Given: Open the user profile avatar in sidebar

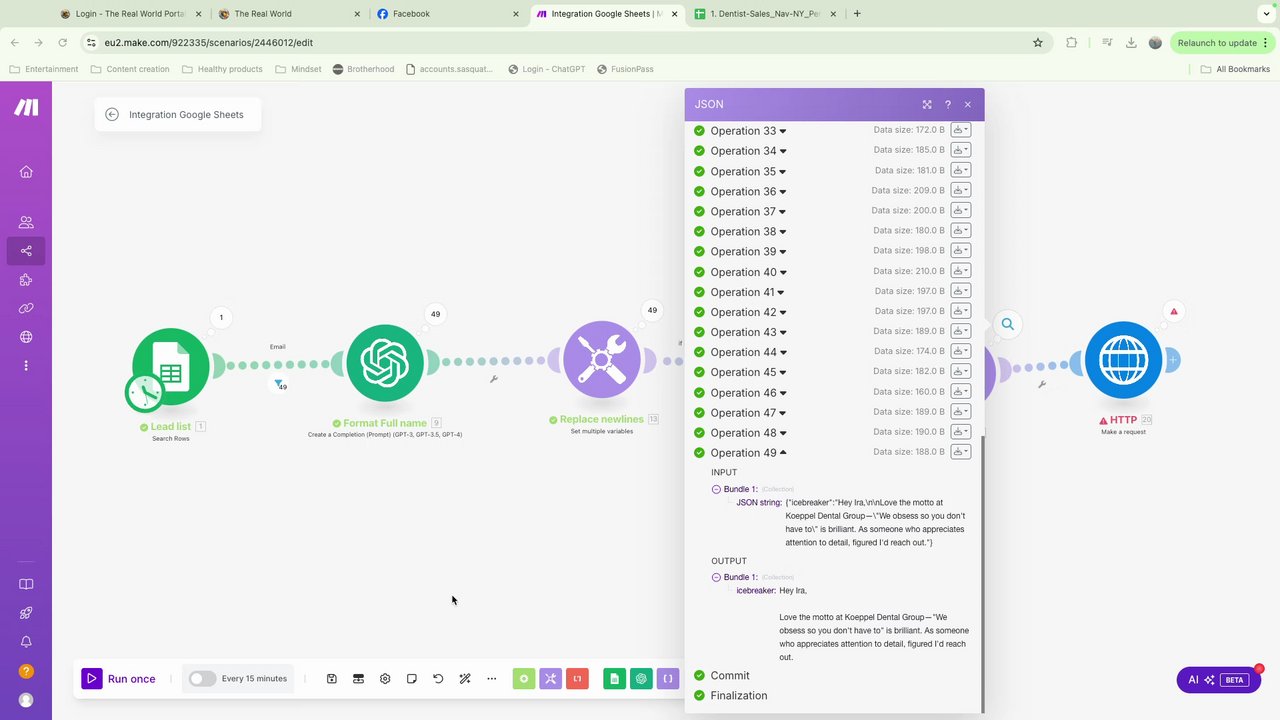Looking at the screenshot, I should coord(26,700).
